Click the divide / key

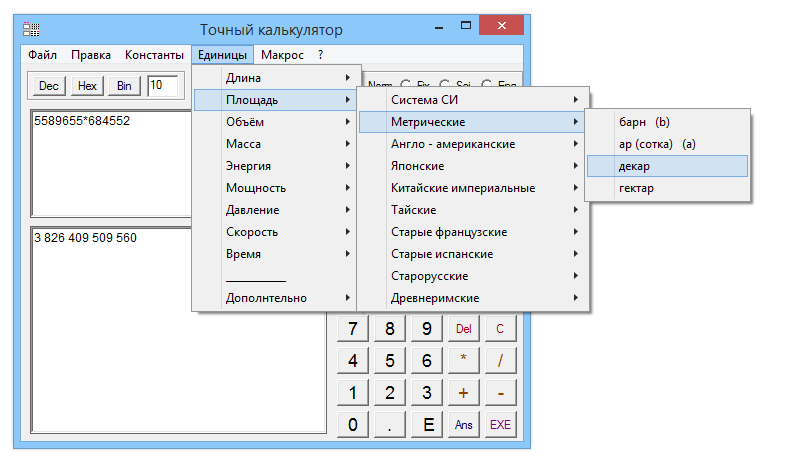[x=501, y=361]
